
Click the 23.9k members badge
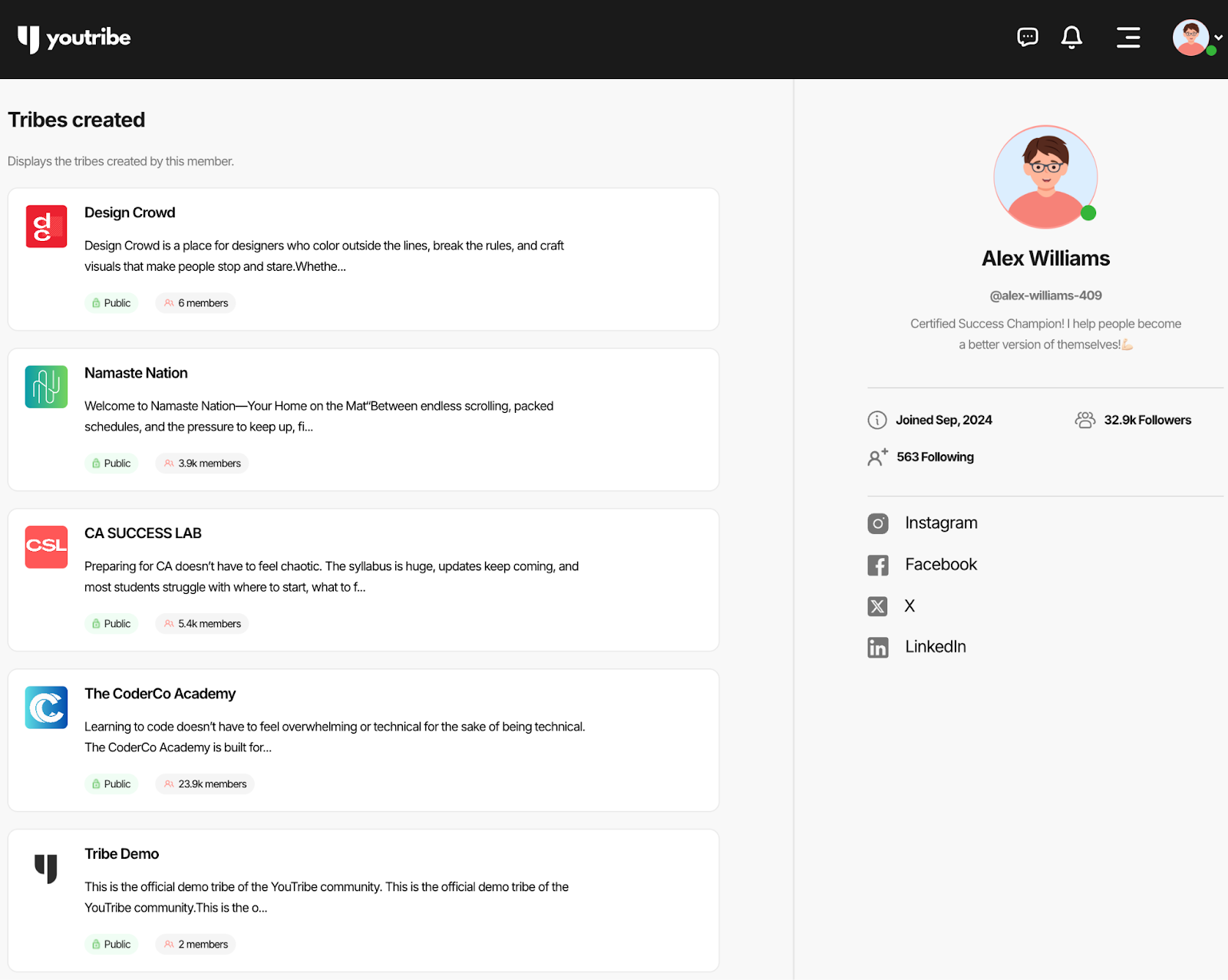click(205, 784)
